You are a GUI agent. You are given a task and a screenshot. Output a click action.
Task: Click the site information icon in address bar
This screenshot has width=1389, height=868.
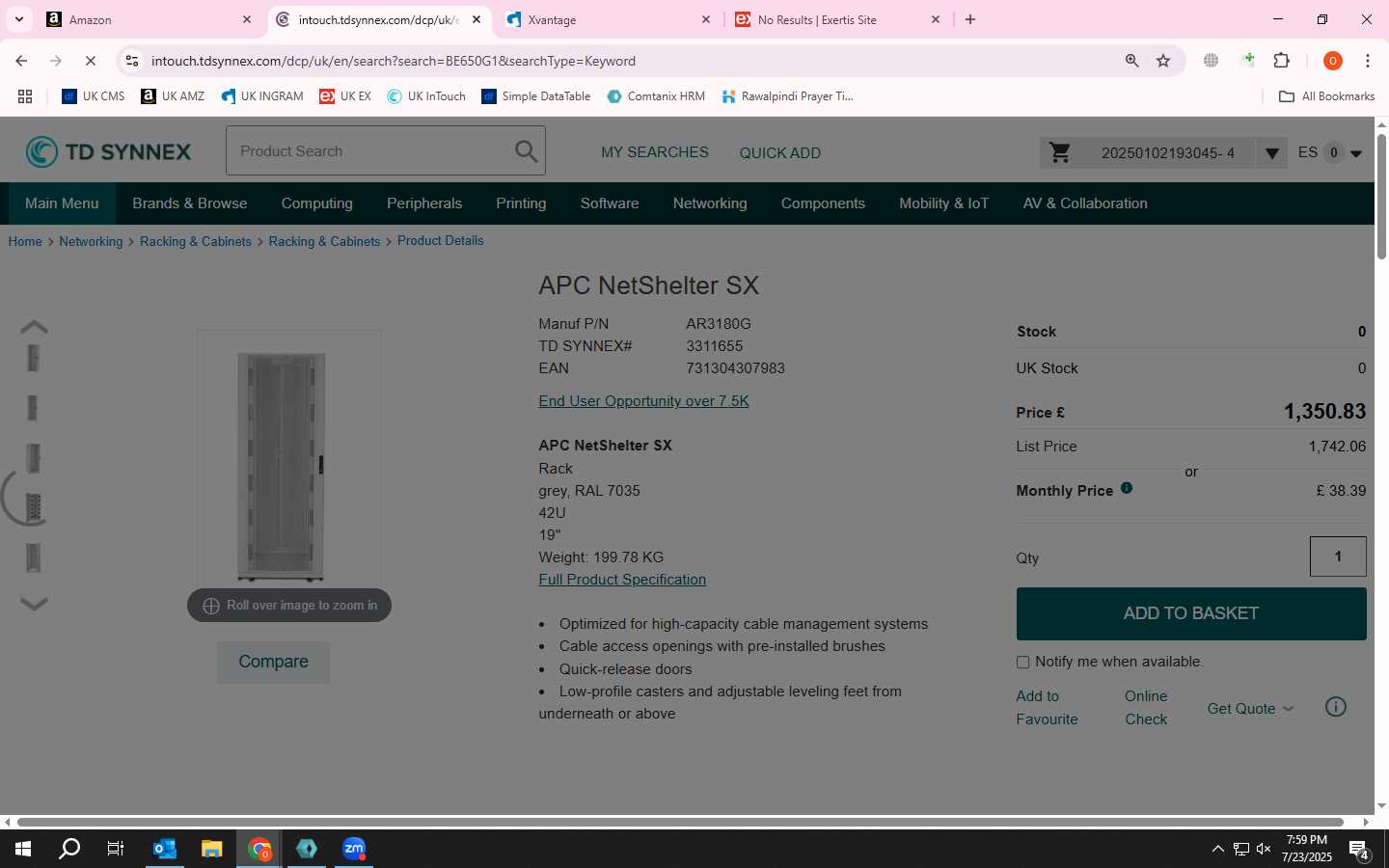(x=132, y=61)
